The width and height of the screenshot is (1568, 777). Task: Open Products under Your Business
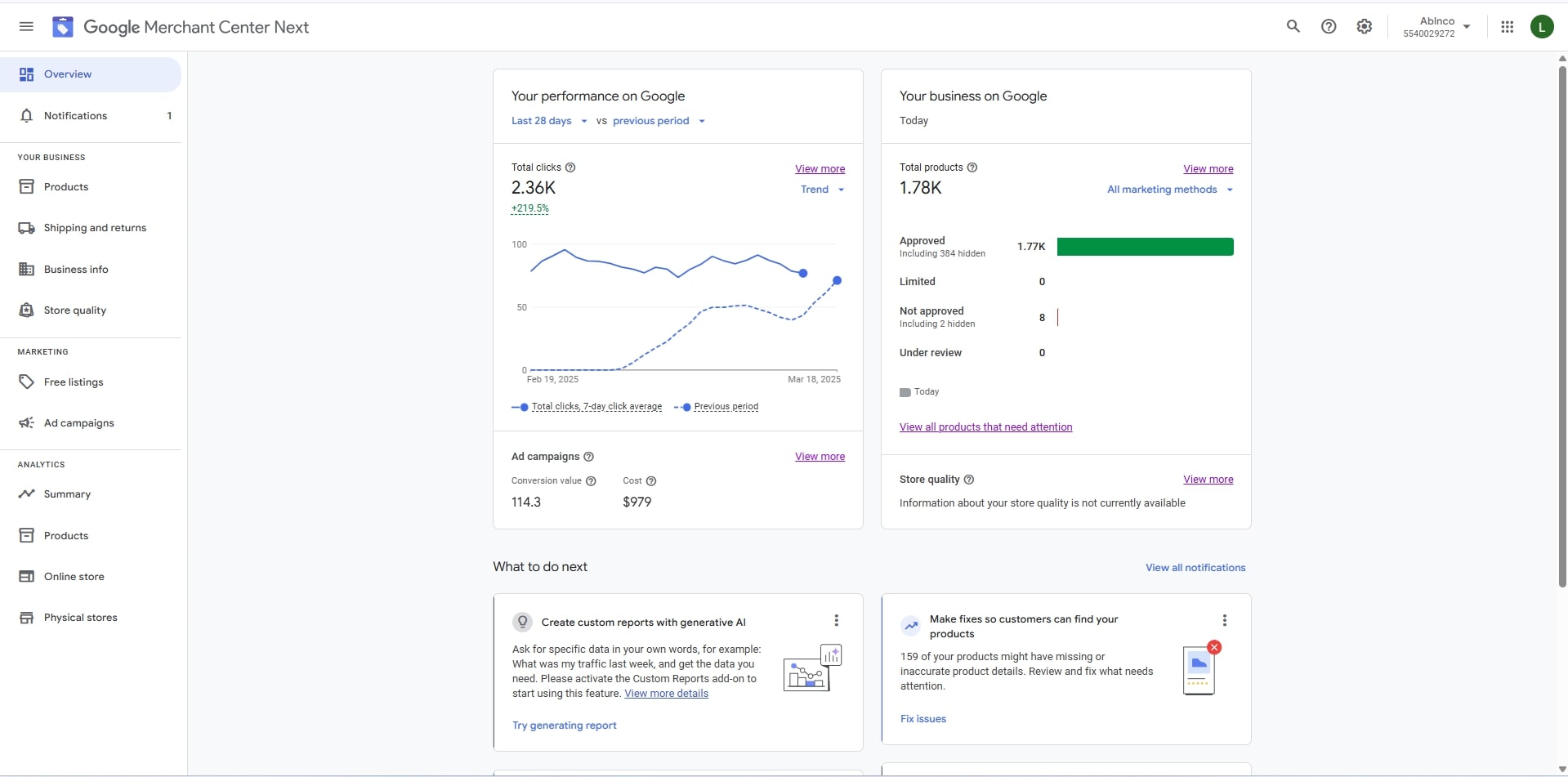click(91, 187)
